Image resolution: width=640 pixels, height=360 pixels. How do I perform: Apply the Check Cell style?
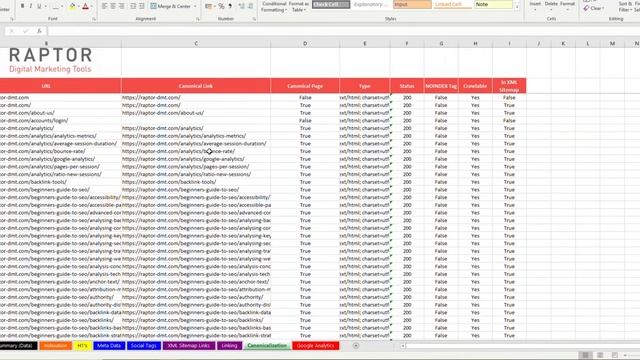tap(331, 4)
